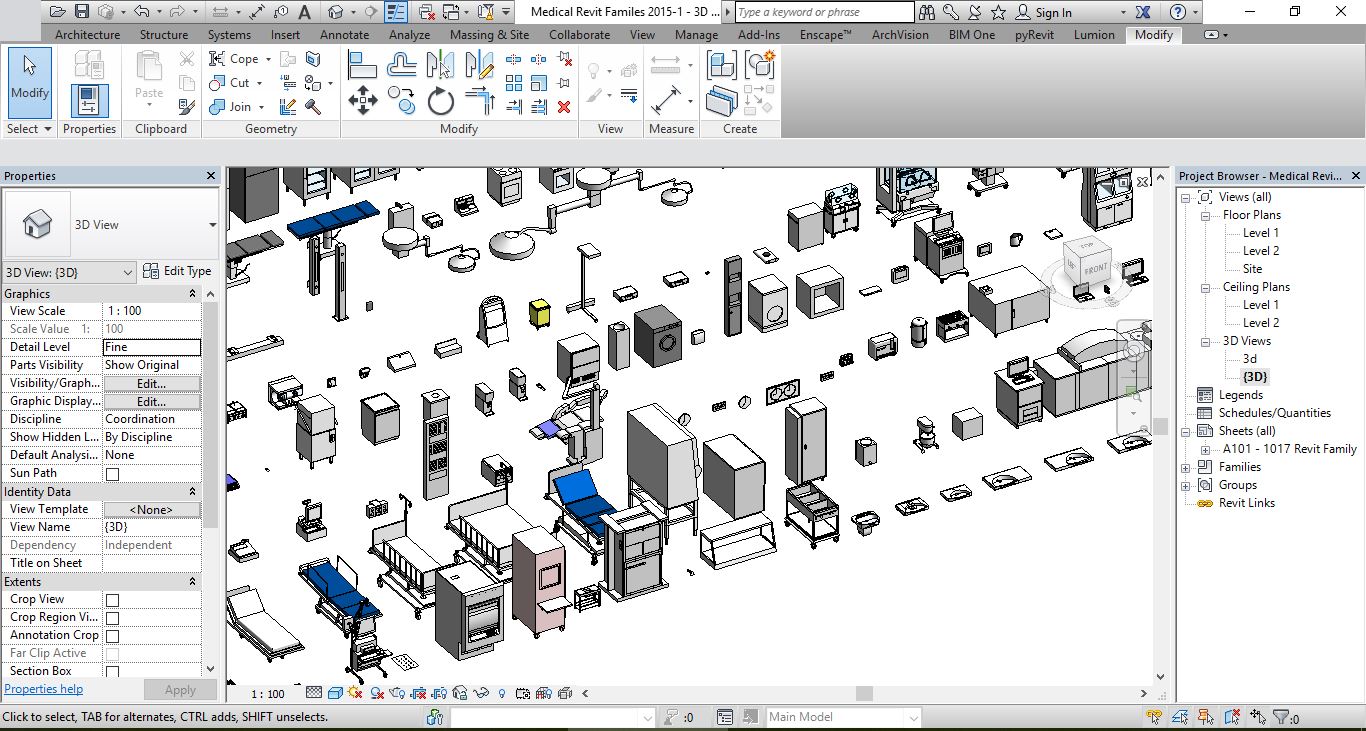Click the red Delete icon

(564, 106)
